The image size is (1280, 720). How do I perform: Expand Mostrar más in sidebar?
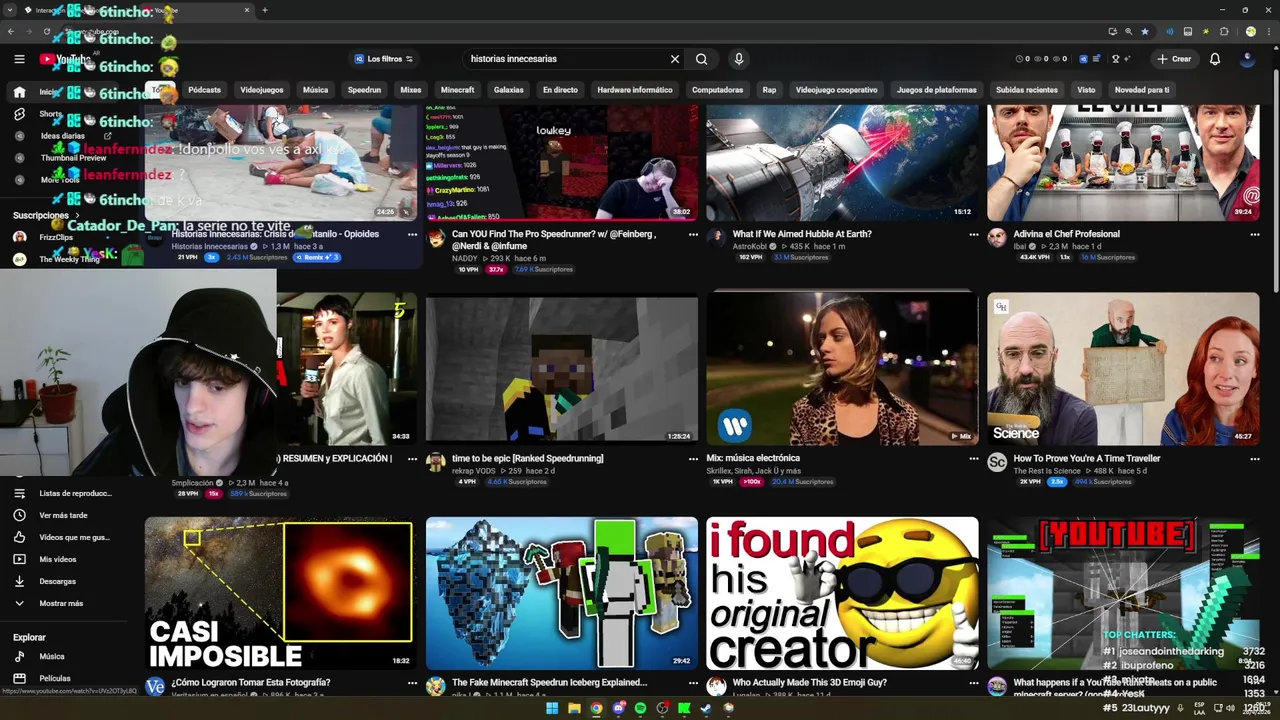[x=60, y=603]
